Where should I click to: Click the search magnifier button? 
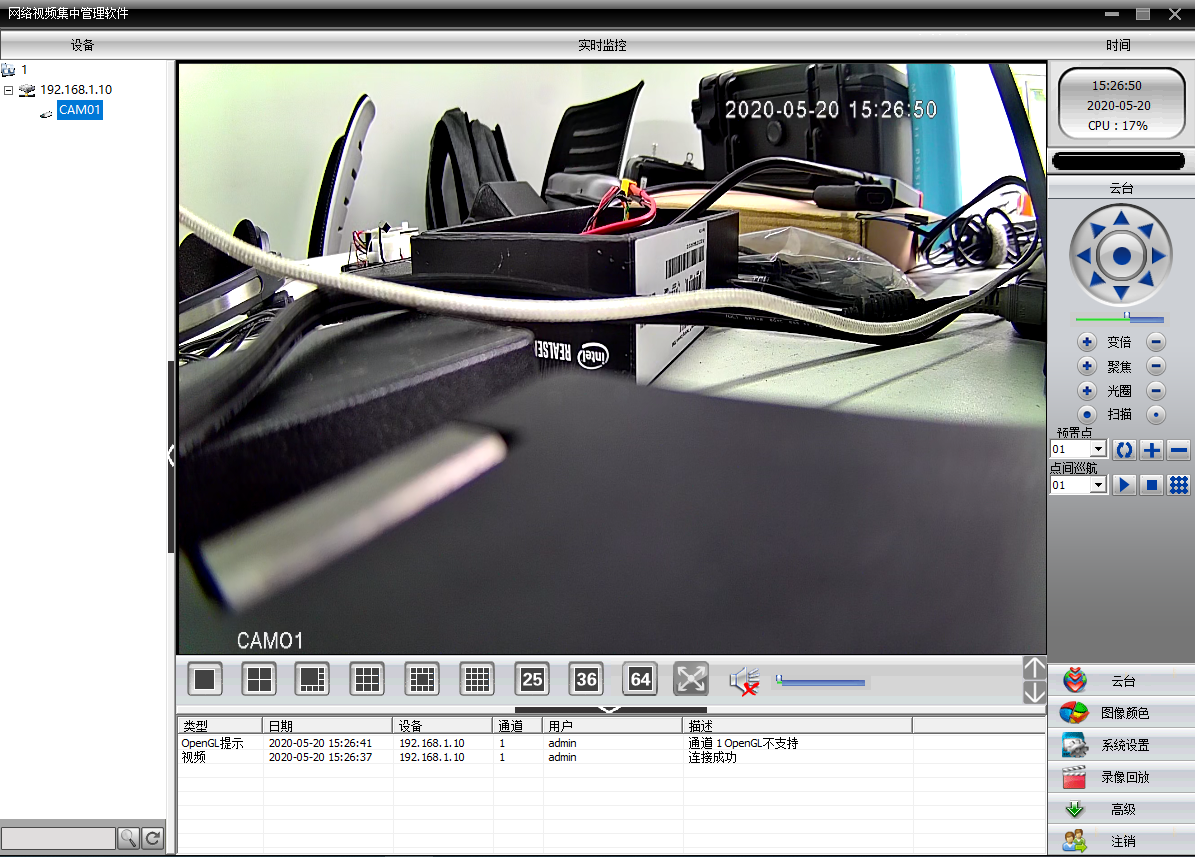point(128,839)
